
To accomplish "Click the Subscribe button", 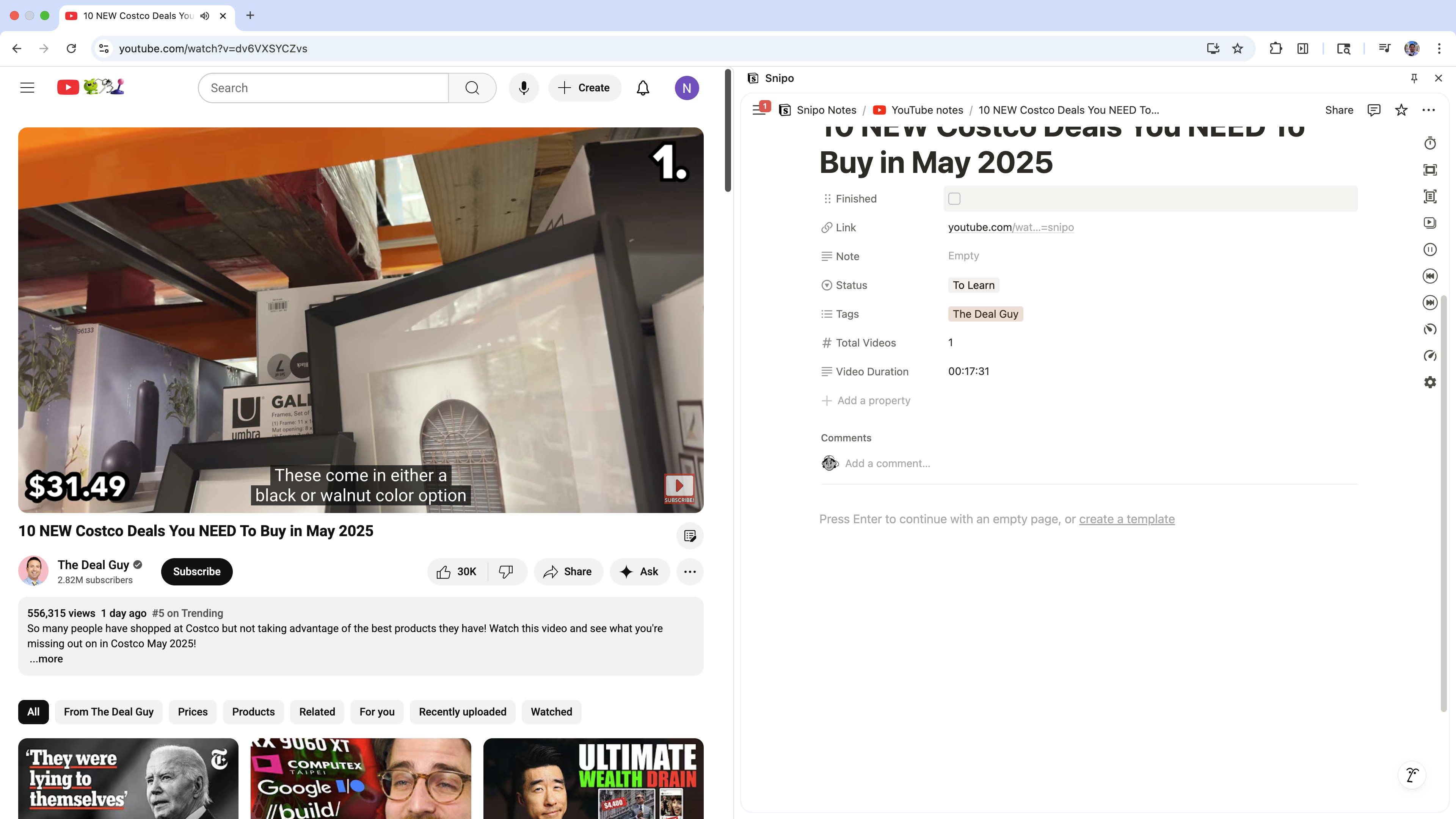I will pyautogui.click(x=196, y=571).
